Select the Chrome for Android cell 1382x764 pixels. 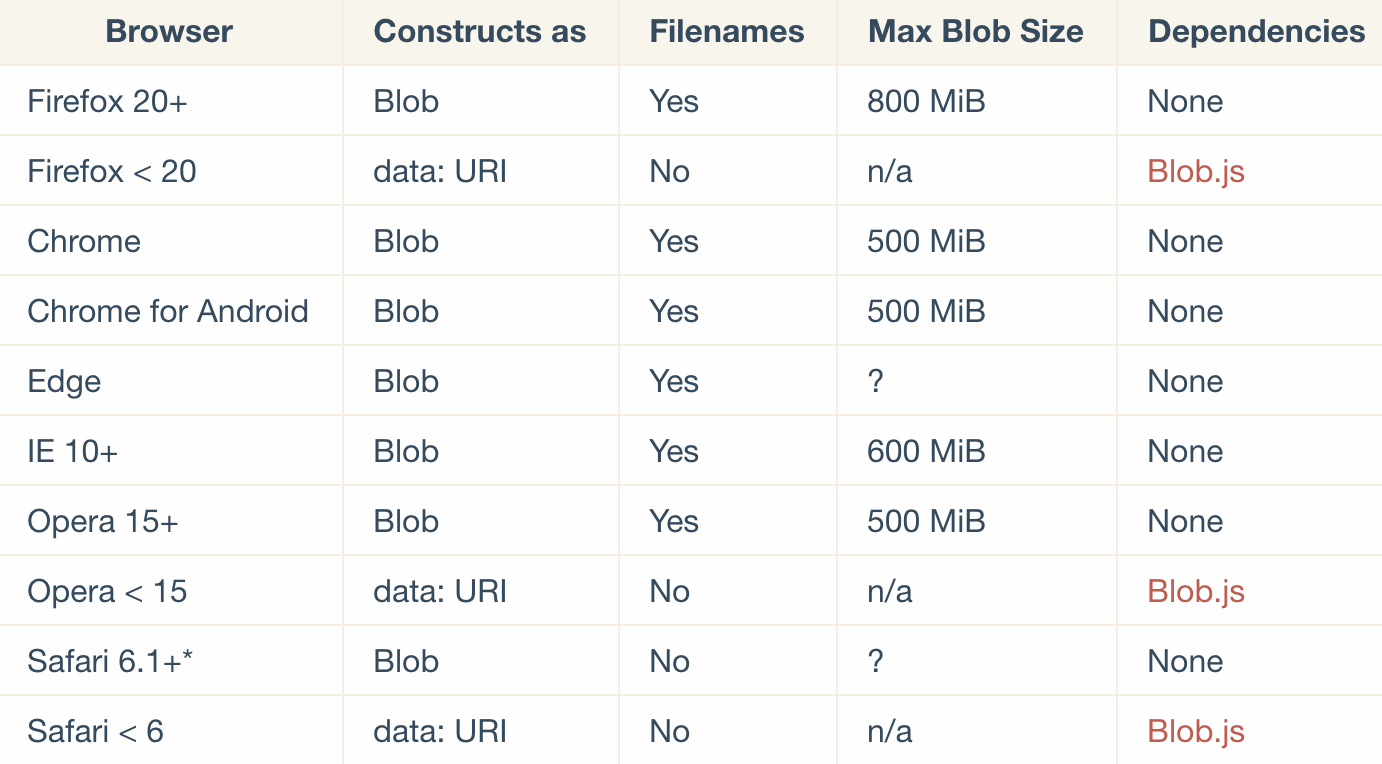168,312
